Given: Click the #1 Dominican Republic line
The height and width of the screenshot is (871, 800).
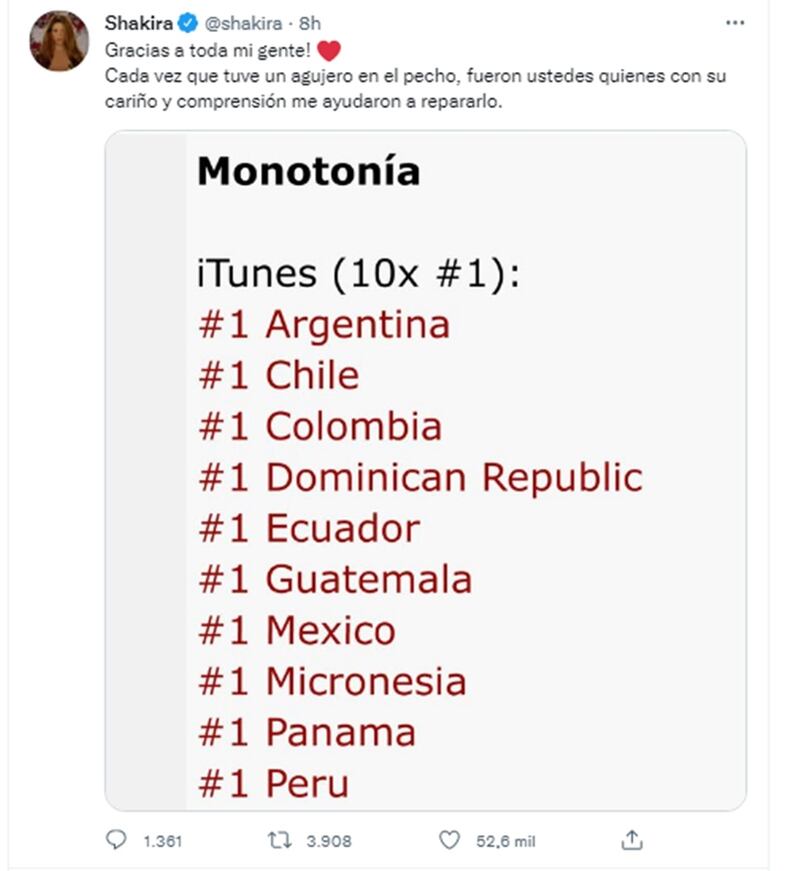Looking at the screenshot, I should 421,478.
